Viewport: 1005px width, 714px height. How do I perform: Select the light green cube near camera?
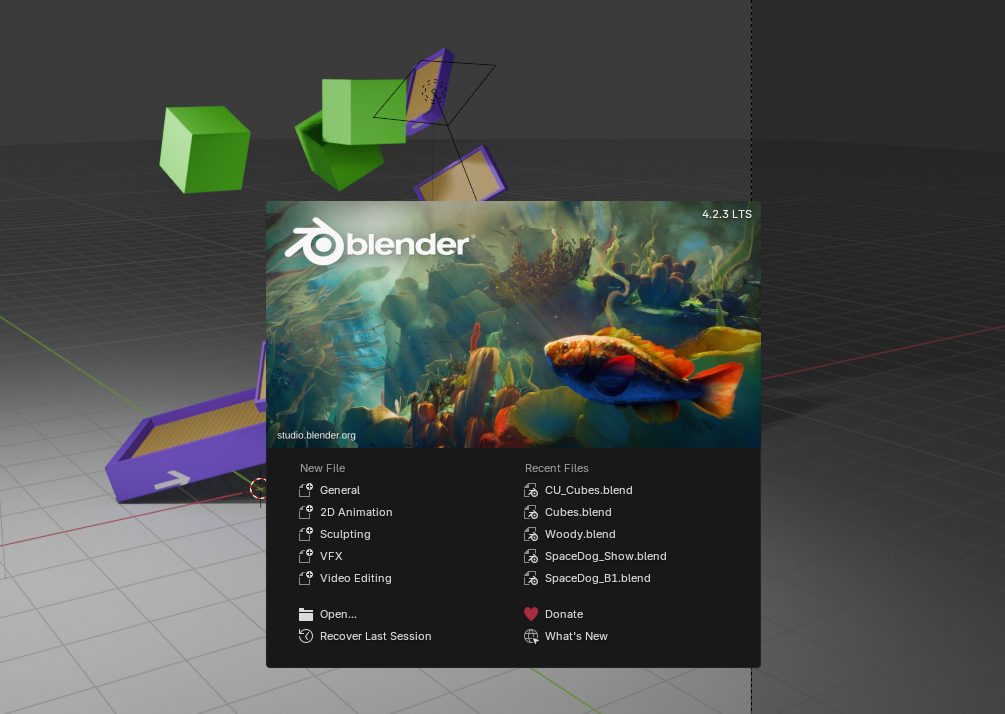pos(363,112)
